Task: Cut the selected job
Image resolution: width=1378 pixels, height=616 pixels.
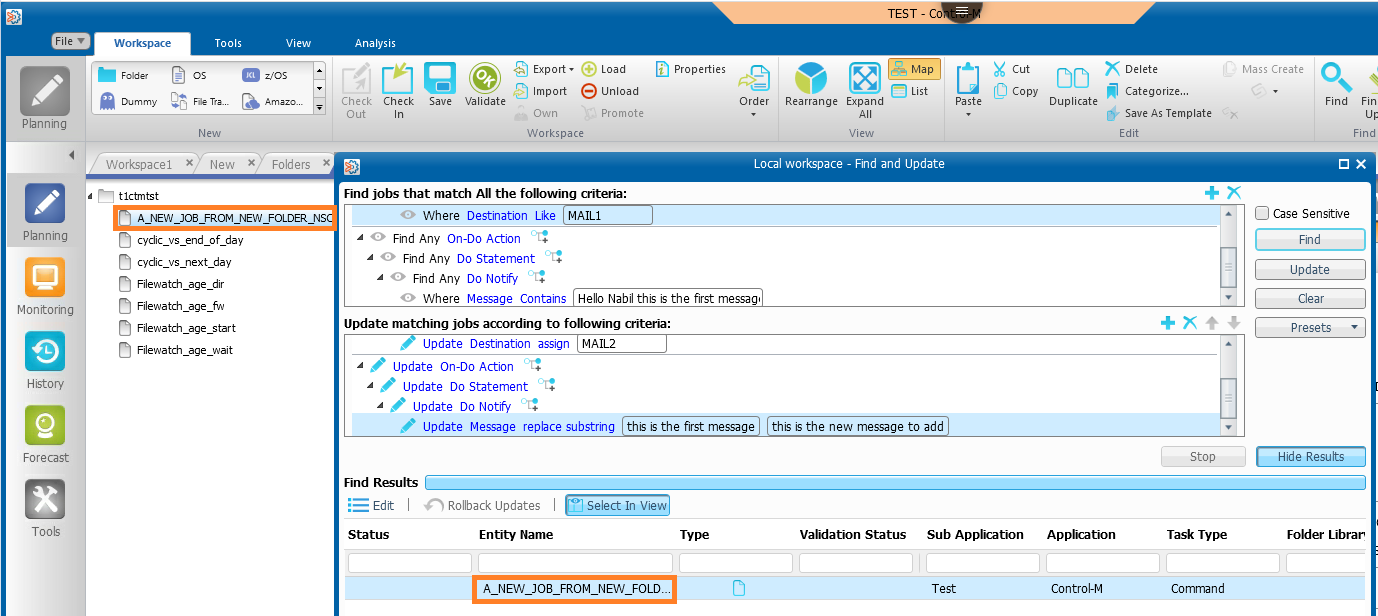Action: pyautogui.click(x=1011, y=69)
